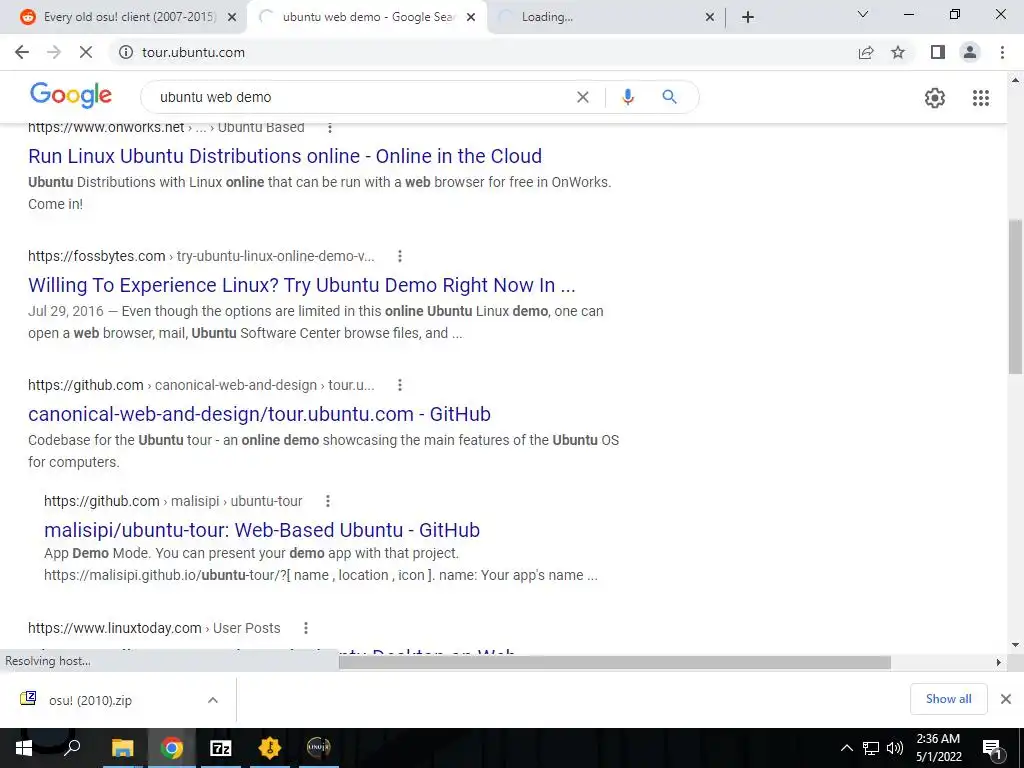
Task: Expand osu! (2010).zip download options
Action: pyautogui.click(x=213, y=700)
